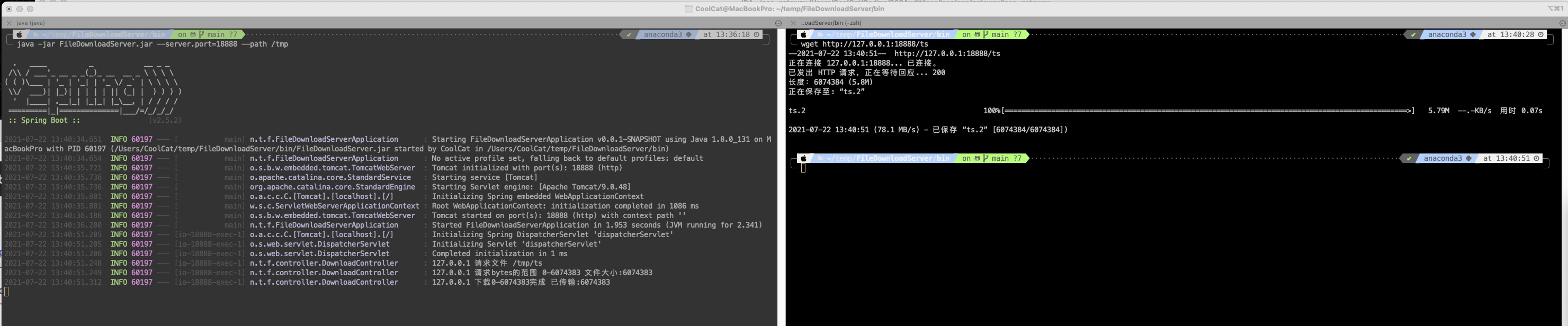Click the 'No active profile set' log line
The width and height of the screenshot is (1568, 326).
coord(567,159)
